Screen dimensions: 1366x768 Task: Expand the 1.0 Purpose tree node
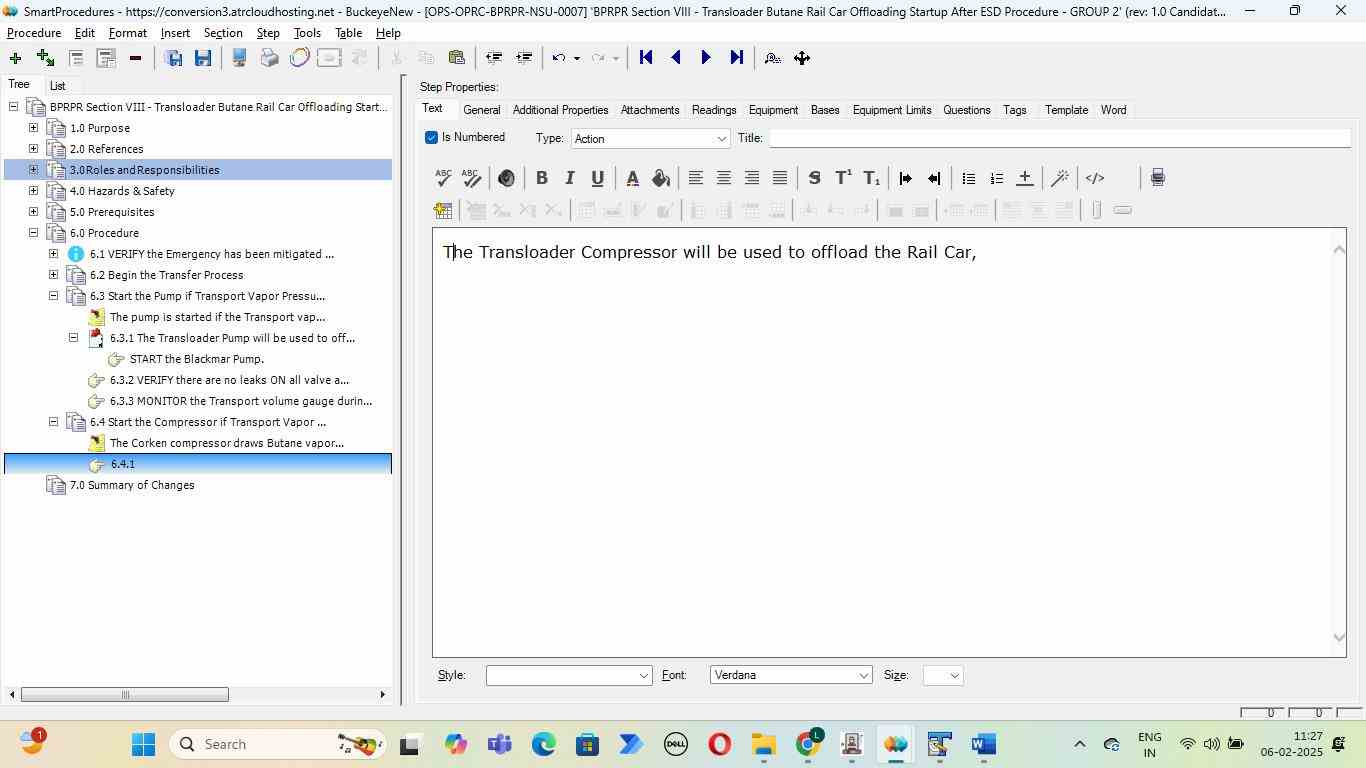(33, 128)
